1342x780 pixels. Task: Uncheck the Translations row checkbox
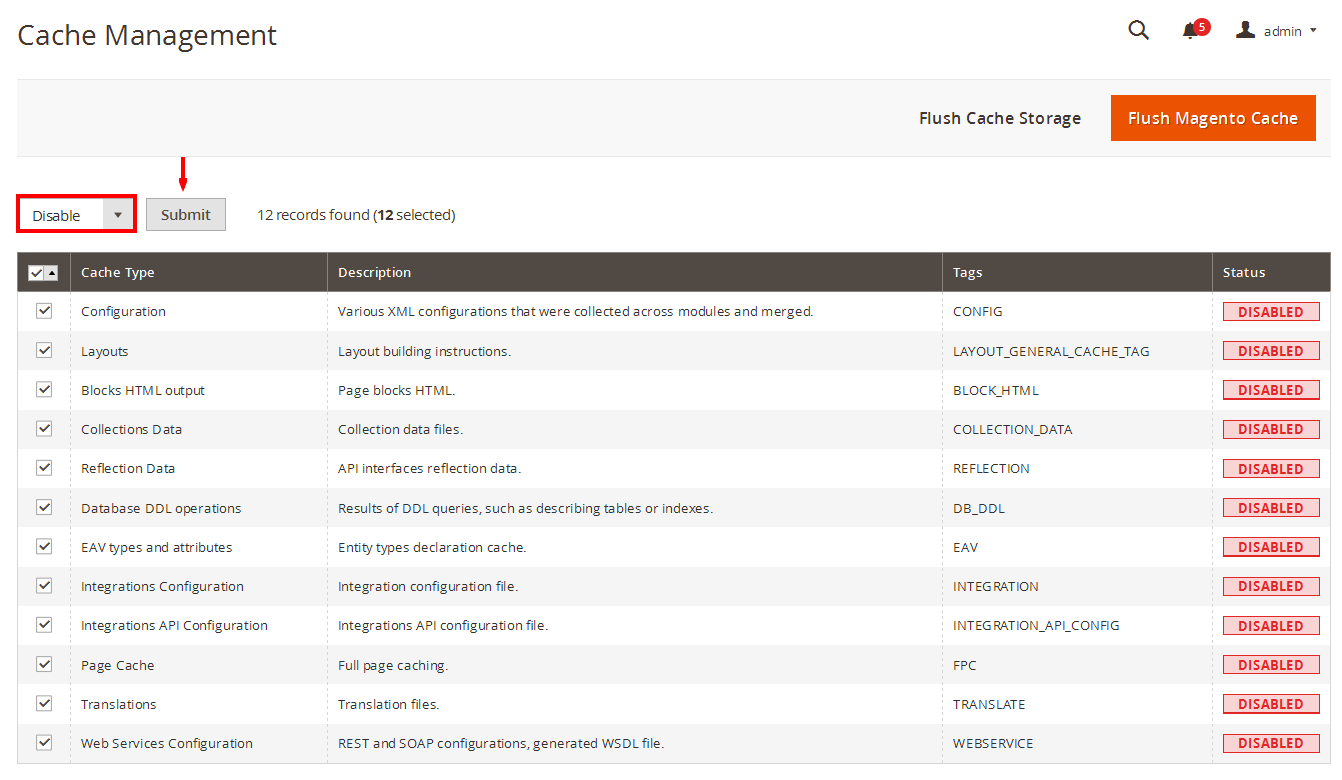point(44,703)
